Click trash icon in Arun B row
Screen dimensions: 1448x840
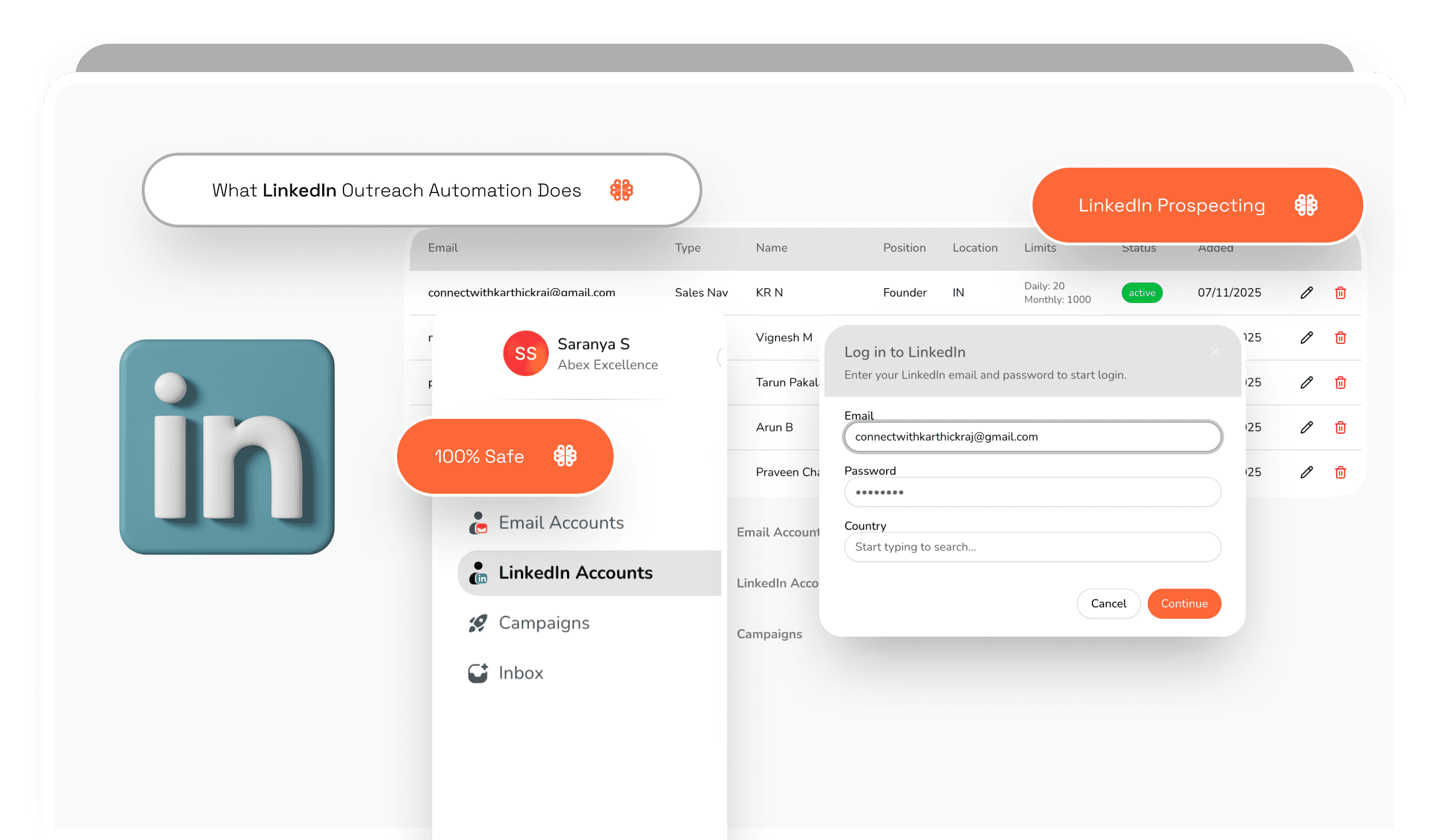click(x=1340, y=427)
